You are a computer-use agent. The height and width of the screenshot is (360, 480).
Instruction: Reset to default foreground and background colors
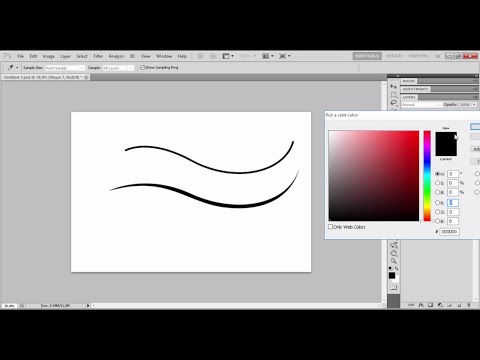click(x=391, y=268)
